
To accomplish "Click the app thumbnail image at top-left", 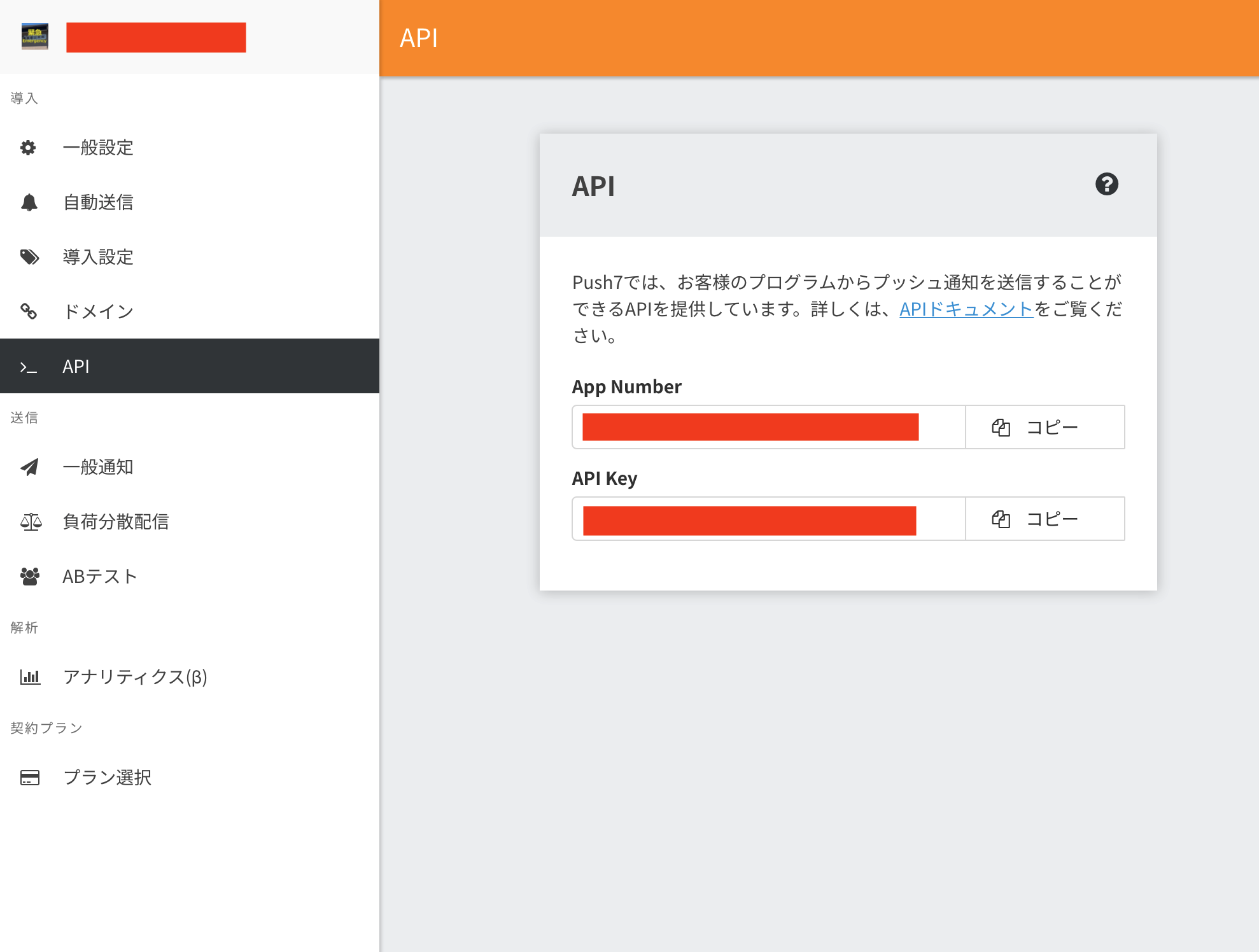I will 35,37.
